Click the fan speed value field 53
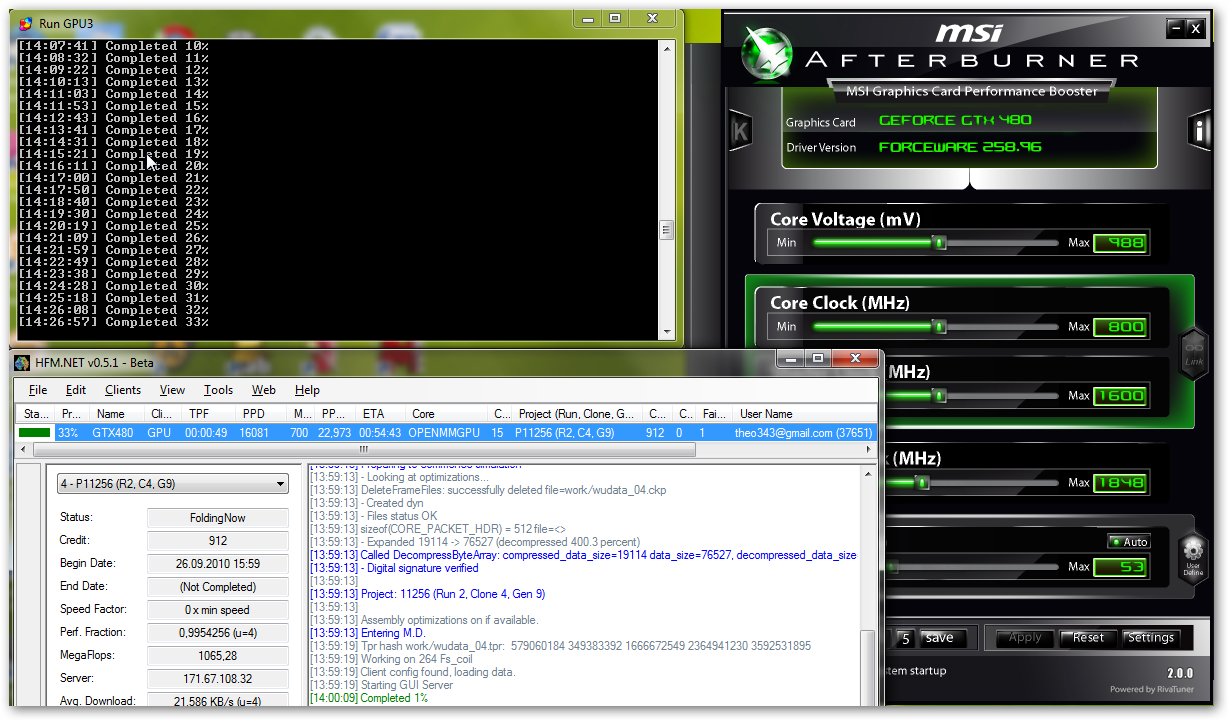 click(x=1120, y=567)
